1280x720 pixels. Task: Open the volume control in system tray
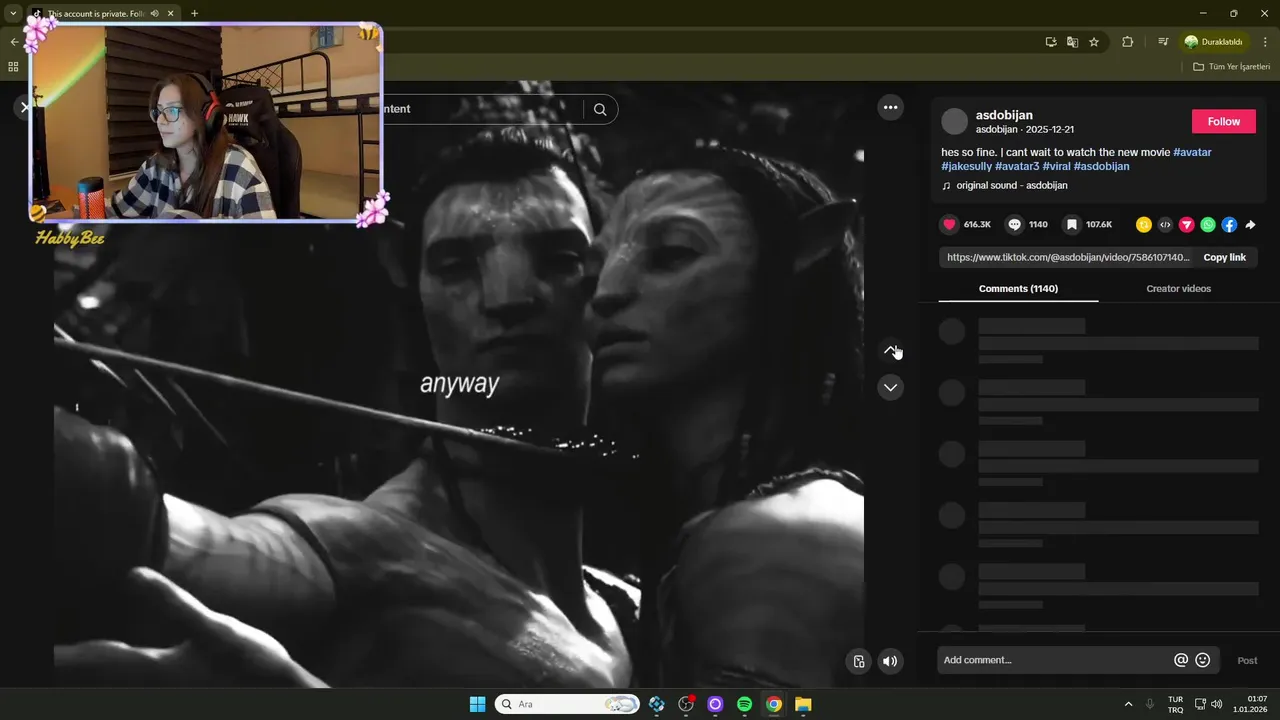coord(1216,704)
